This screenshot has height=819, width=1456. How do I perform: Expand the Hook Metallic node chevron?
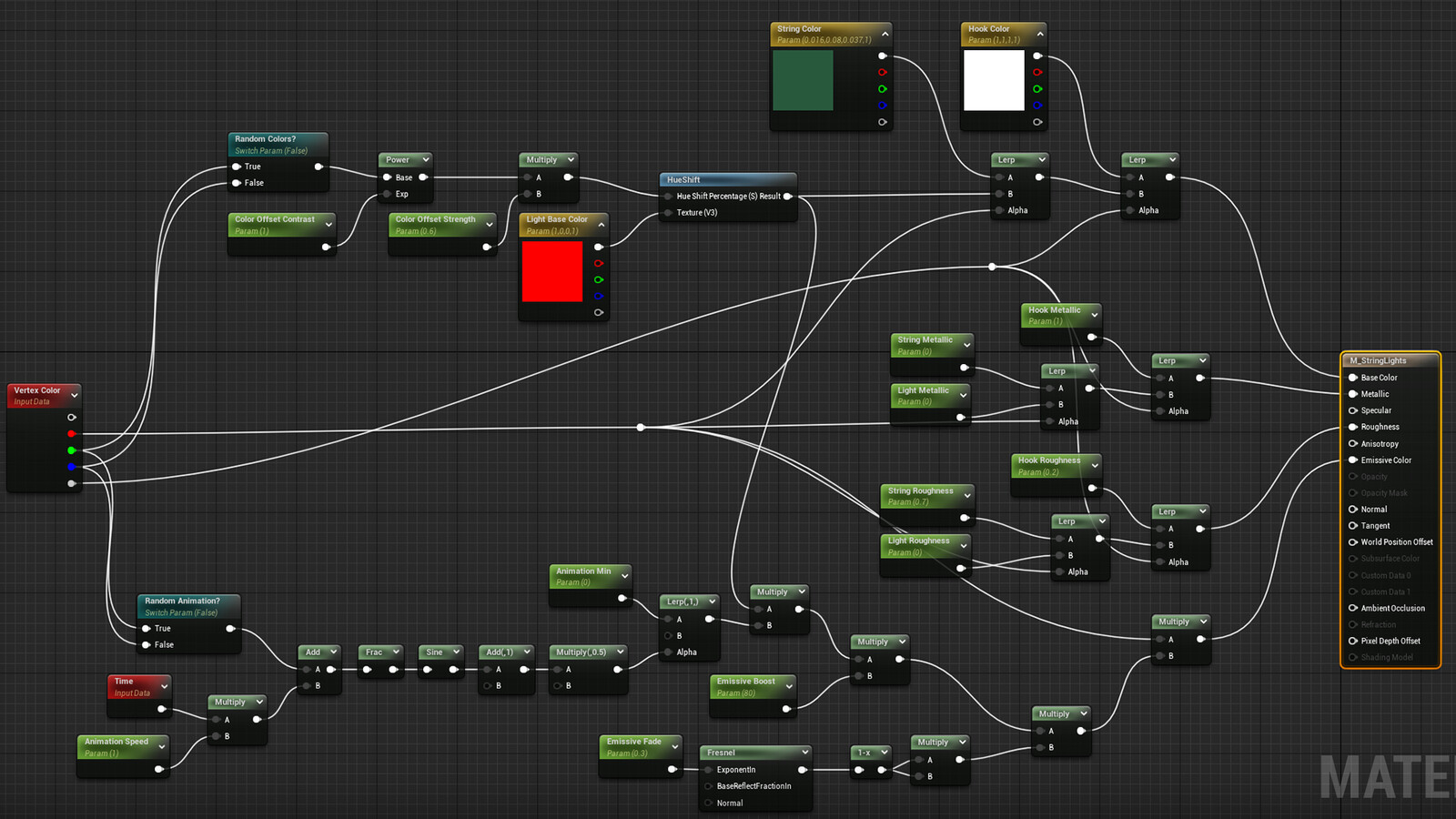point(1094,315)
